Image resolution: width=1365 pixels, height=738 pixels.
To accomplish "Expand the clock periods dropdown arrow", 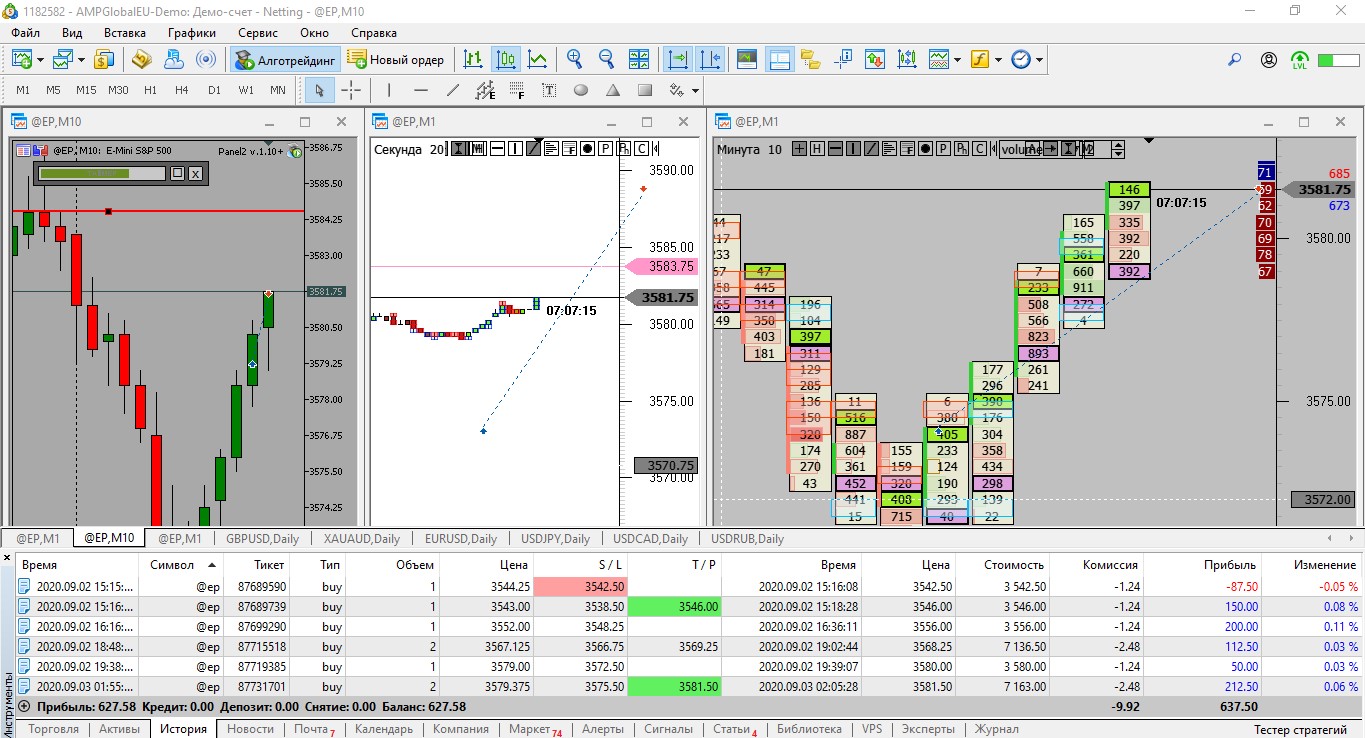I will pos(1040,60).
